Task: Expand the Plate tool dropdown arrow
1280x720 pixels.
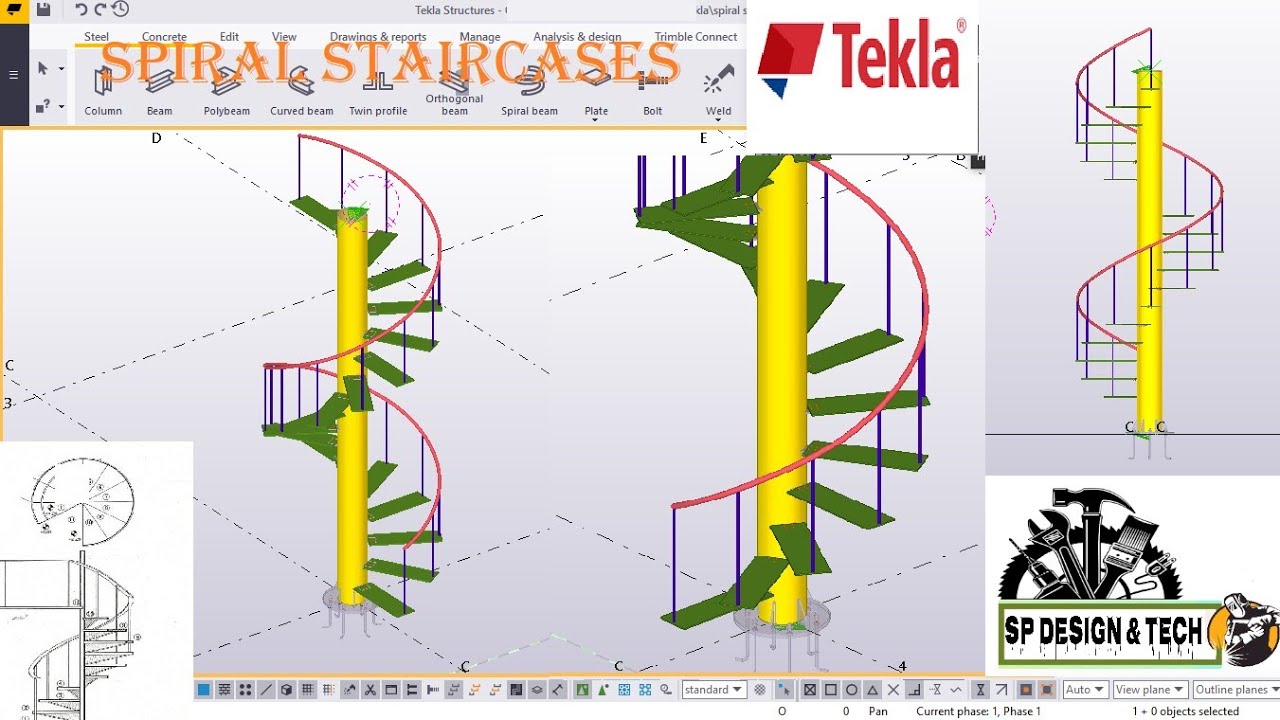Action: coord(596,120)
